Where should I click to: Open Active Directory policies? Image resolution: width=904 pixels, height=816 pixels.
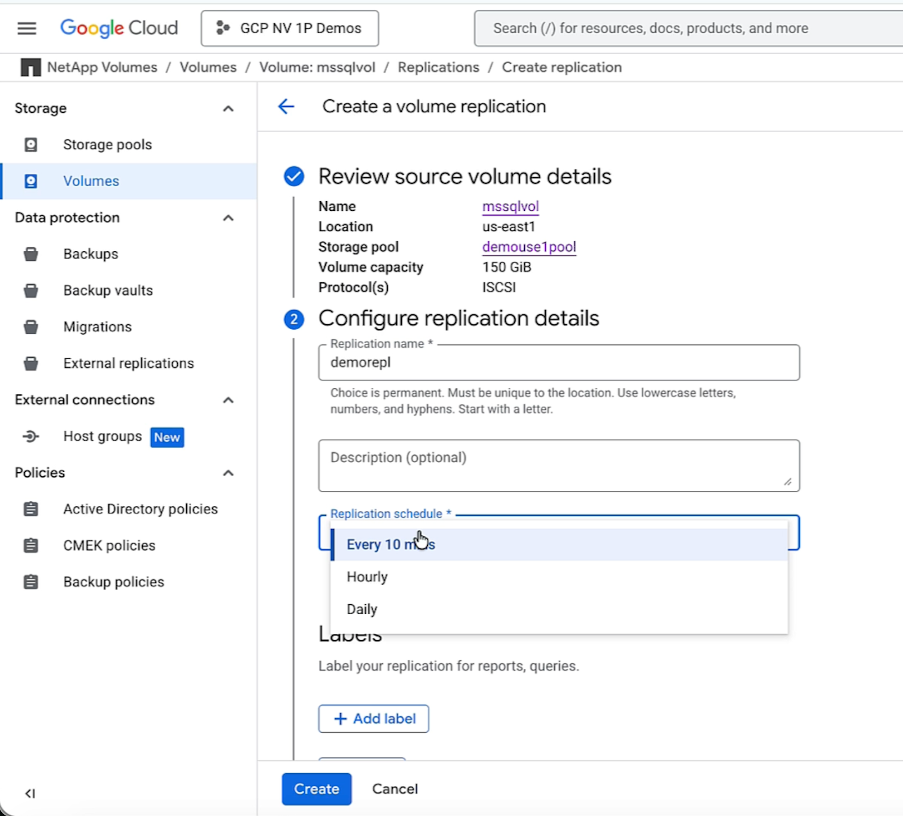pyautogui.click(x=141, y=509)
